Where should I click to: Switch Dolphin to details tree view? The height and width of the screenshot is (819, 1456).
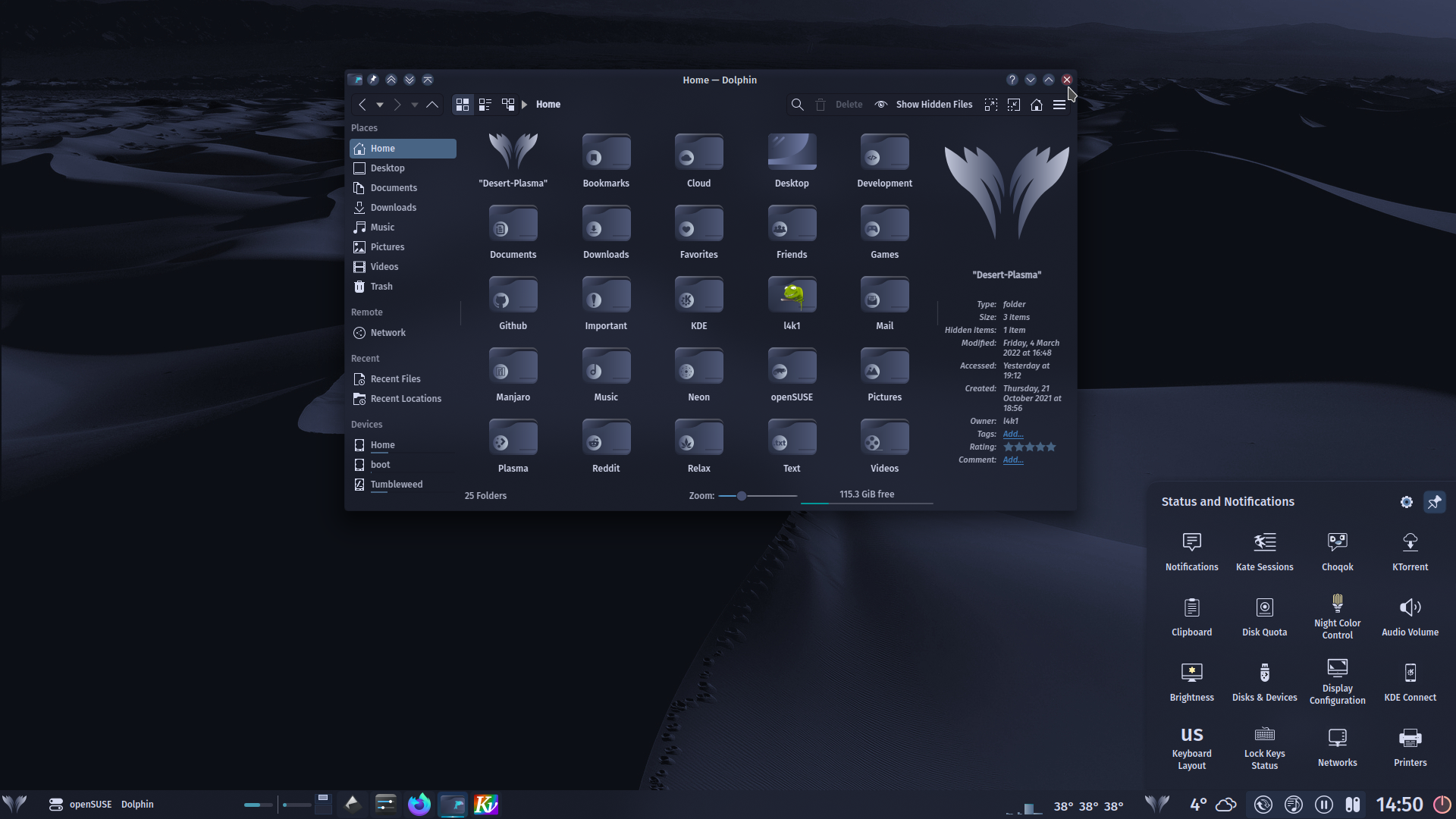[x=508, y=105]
